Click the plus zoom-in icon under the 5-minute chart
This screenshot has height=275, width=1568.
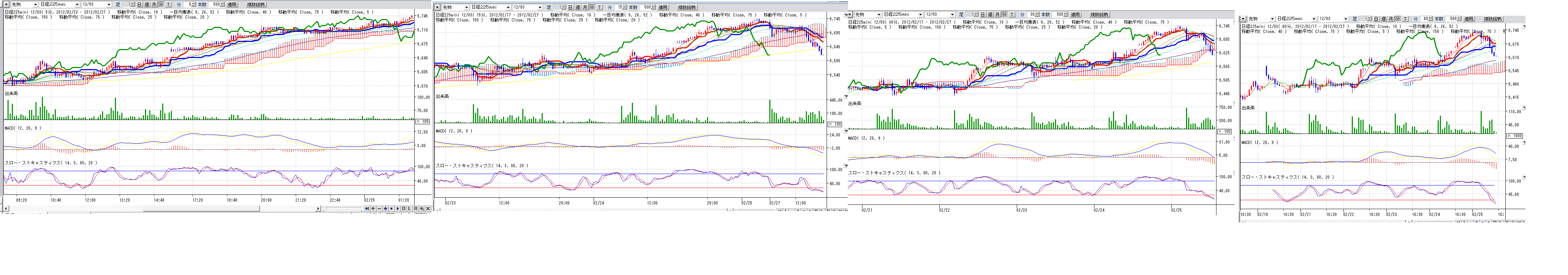tap(373, 209)
